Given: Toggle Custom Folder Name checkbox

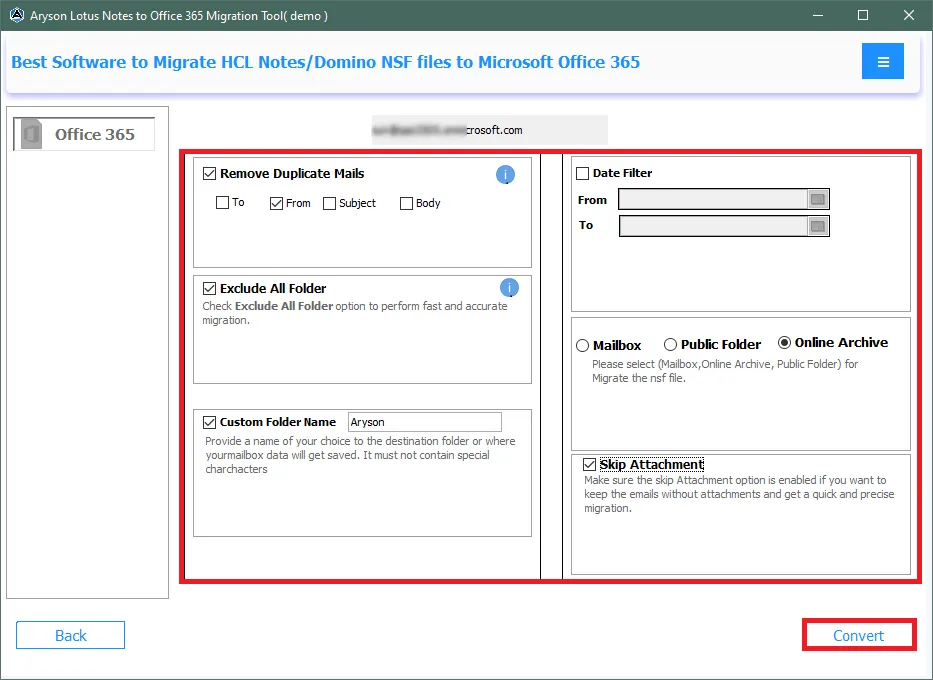Looking at the screenshot, I should tap(209, 422).
